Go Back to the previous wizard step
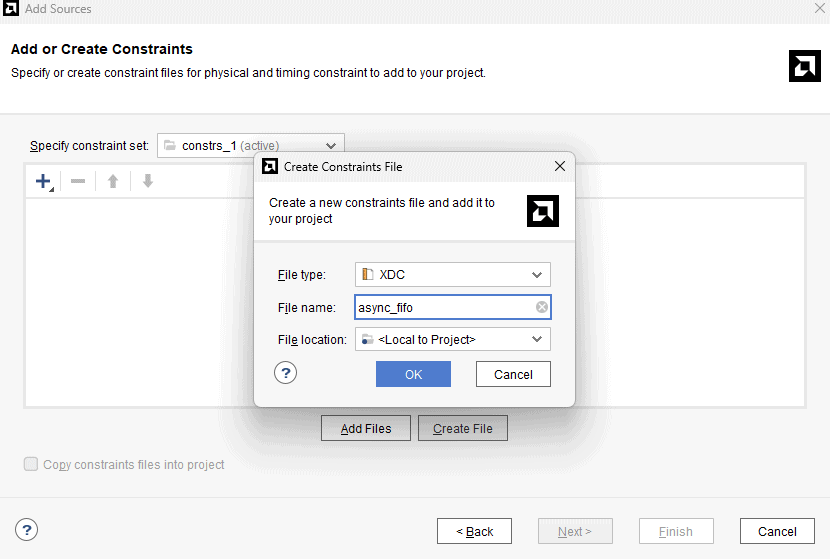The height and width of the screenshot is (559, 830). click(474, 531)
